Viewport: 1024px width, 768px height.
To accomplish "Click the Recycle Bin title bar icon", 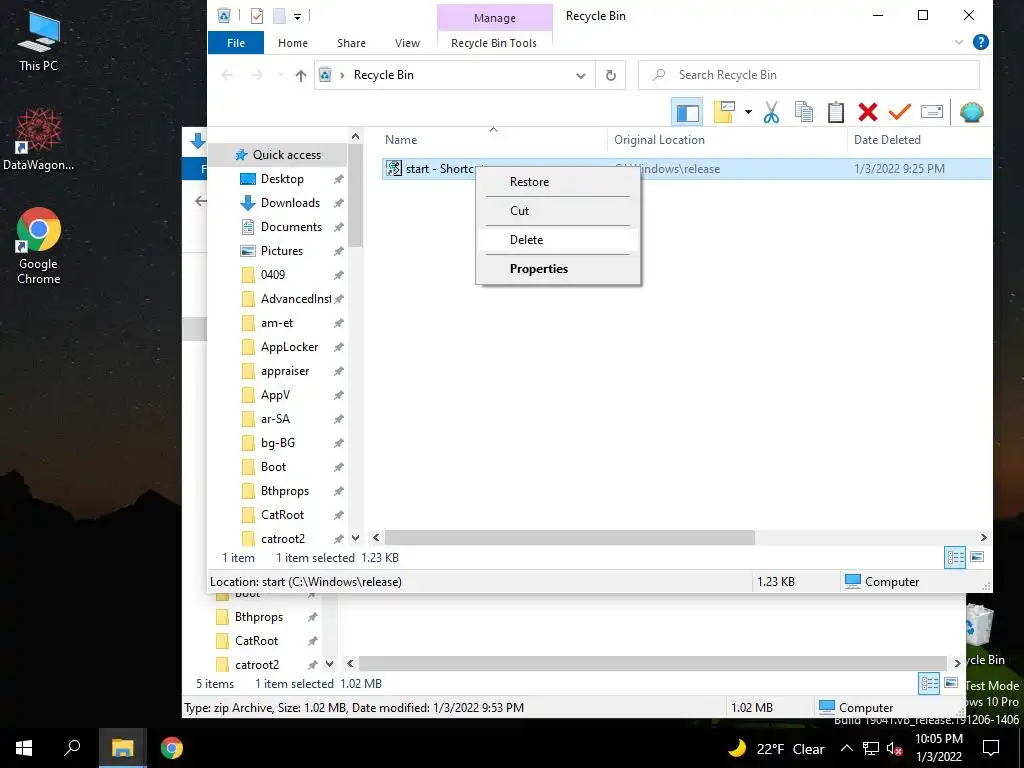I will [224, 16].
